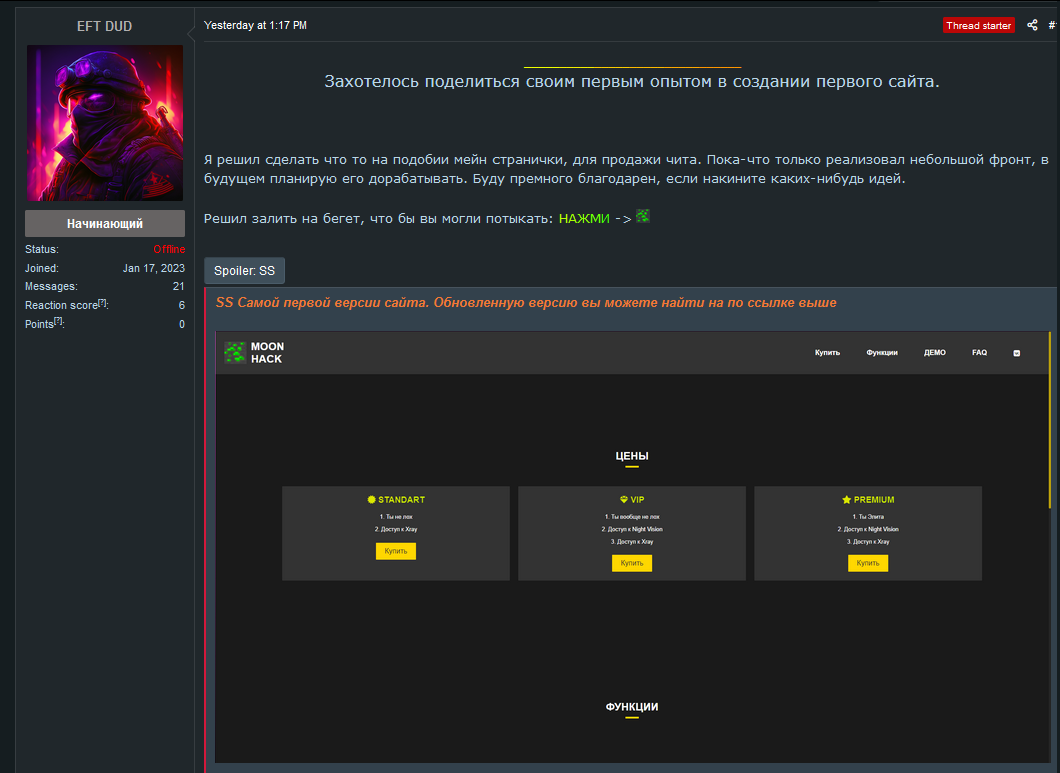Click the Moon Hack green logo icon
This screenshot has width=1060, height=773.
point(235,352)
